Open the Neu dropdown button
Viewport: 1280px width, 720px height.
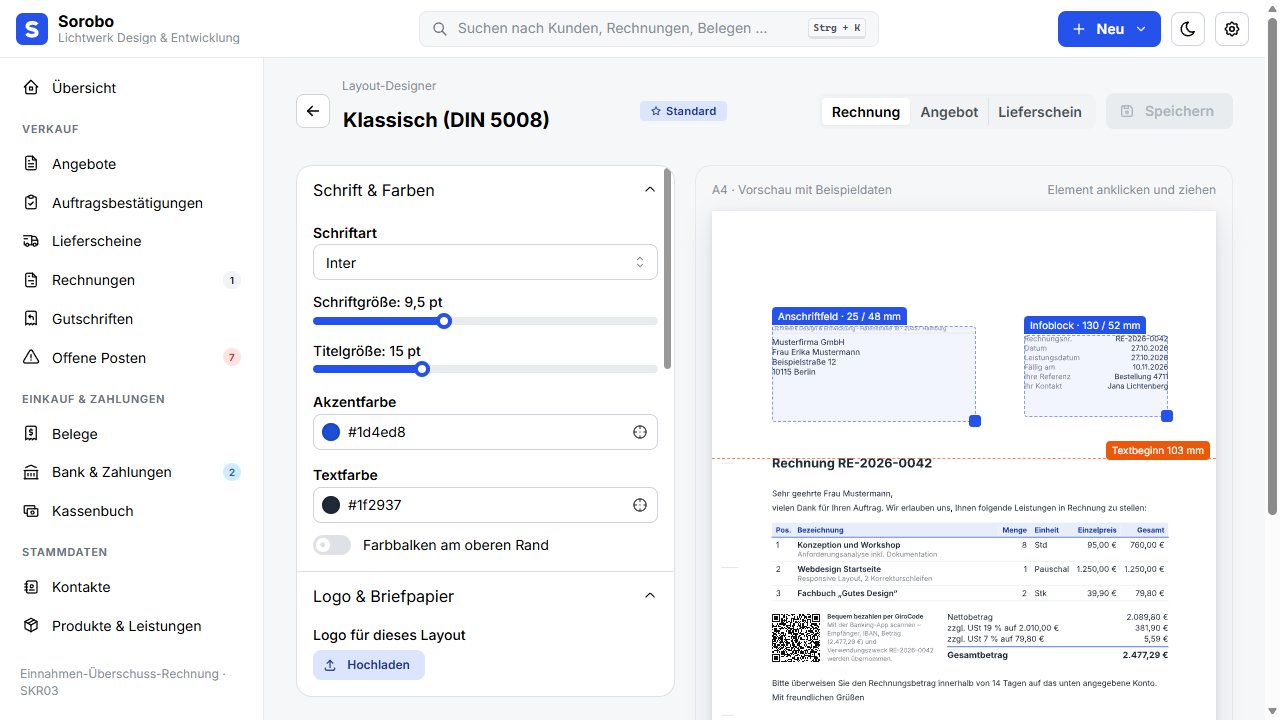[x=1109, y=29]
